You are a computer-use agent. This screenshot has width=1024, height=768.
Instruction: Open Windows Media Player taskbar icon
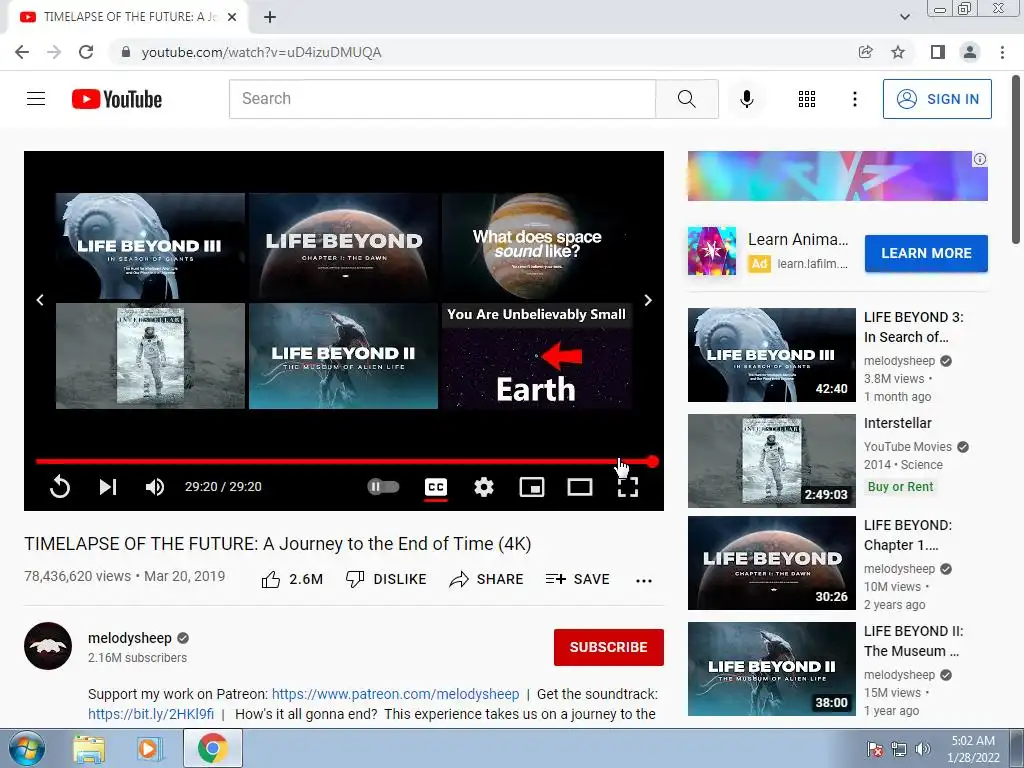149,749
